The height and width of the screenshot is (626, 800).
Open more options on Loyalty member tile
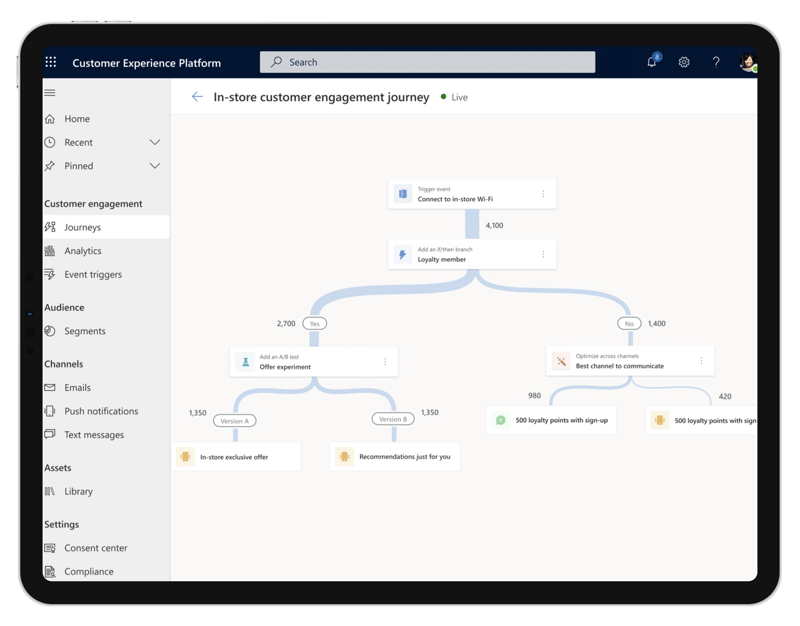tap(543, 254)
